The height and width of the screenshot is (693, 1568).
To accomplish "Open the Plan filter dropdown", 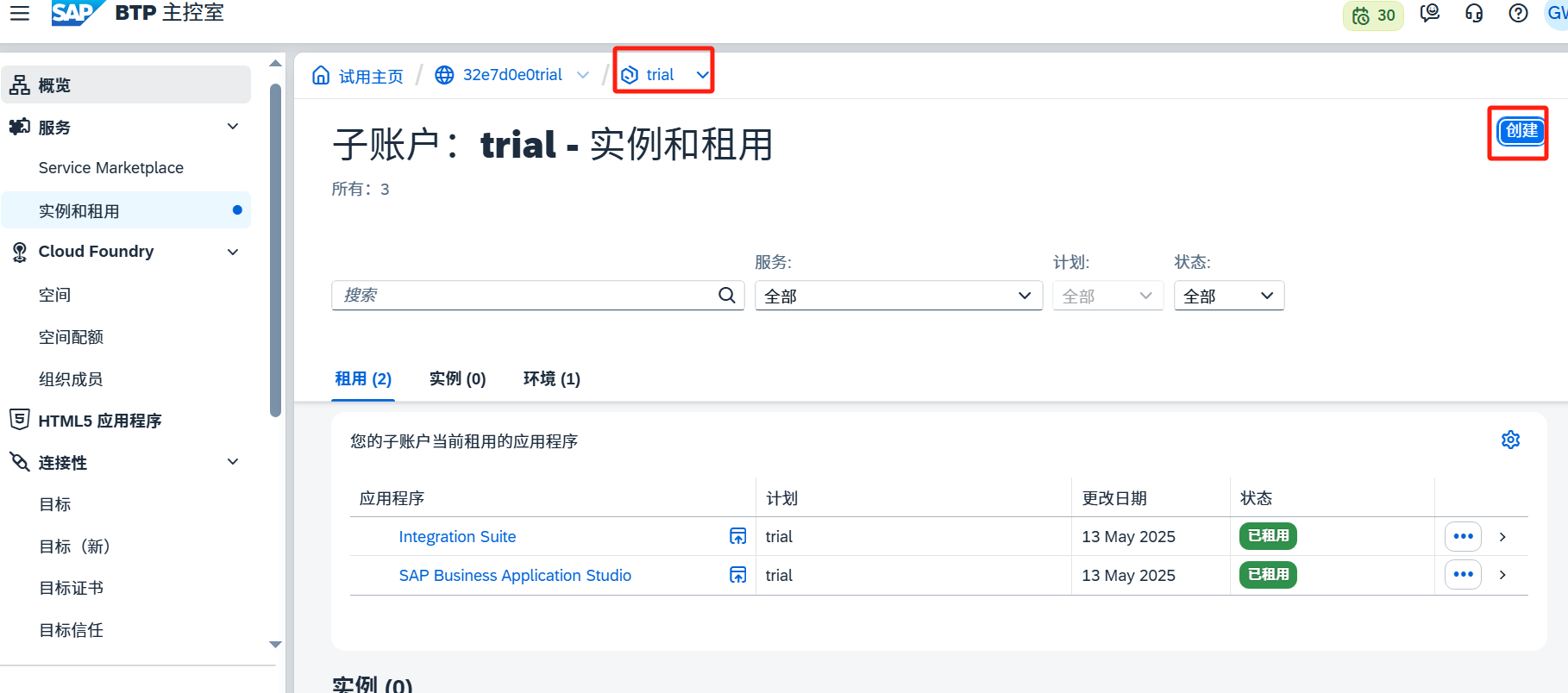I will [x=1107, y=296].
